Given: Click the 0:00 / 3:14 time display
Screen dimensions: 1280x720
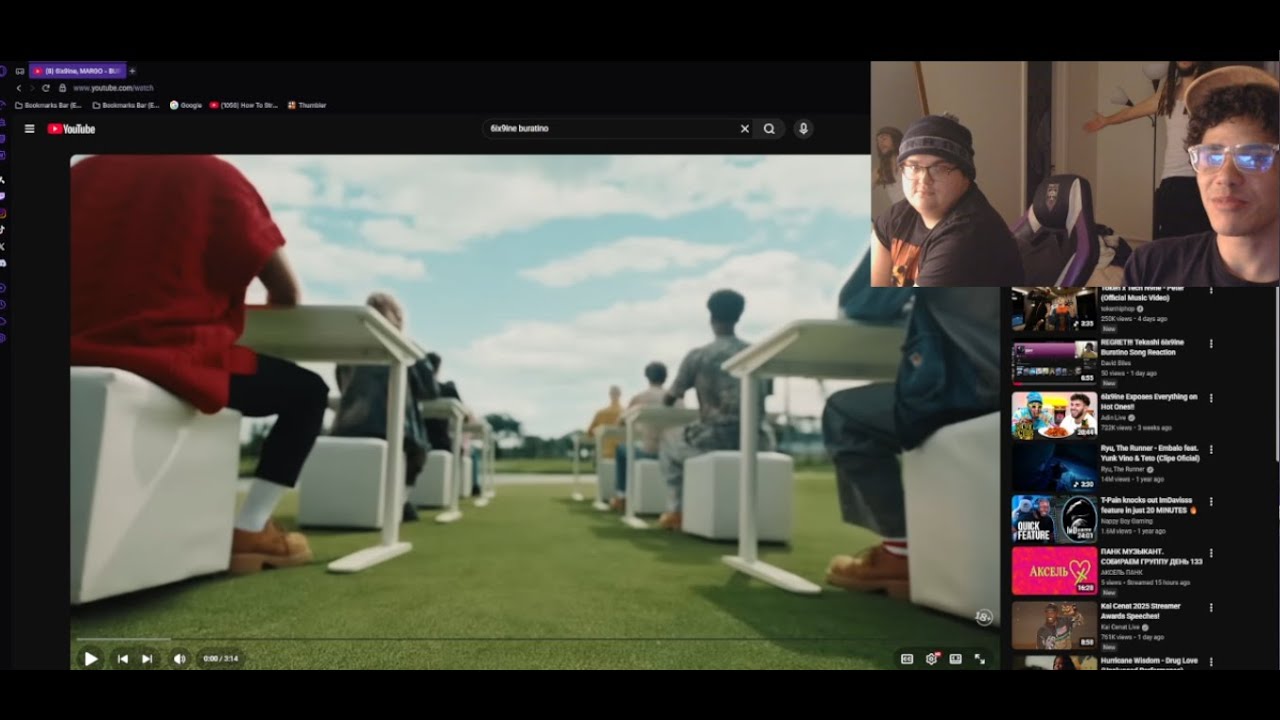Looking at the screenshot, I should tap(219, 659).
